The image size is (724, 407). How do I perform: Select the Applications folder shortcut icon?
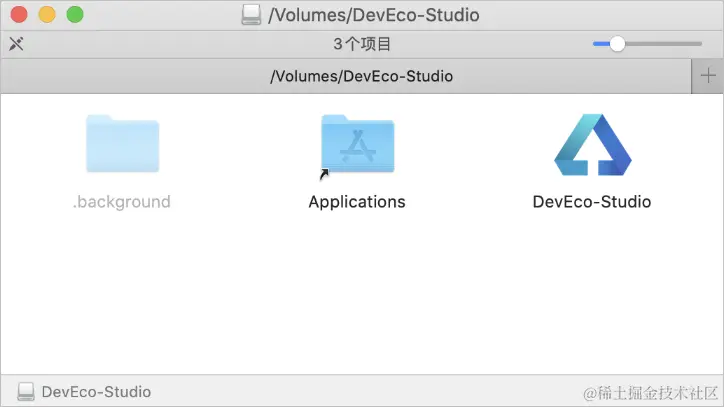point(357,145)
